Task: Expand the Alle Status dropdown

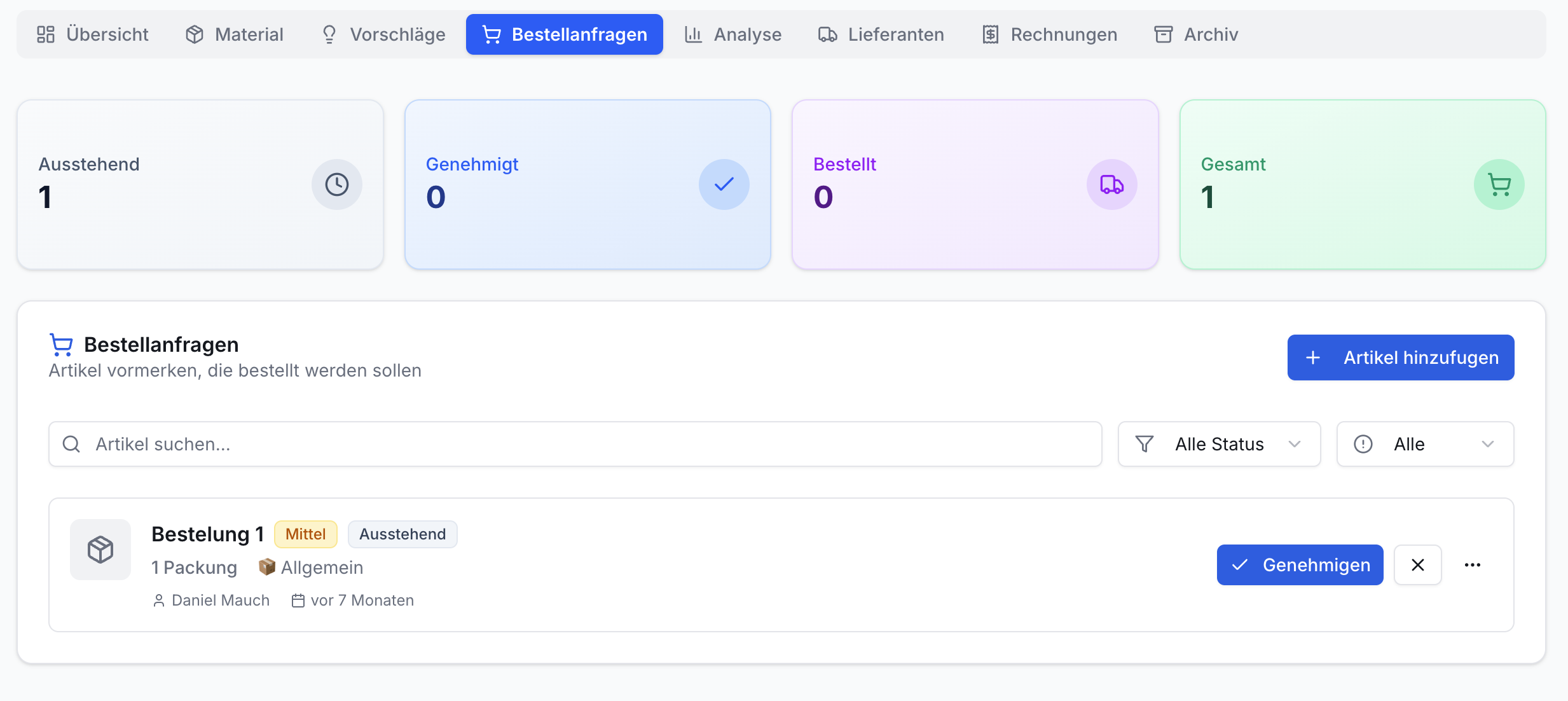Action: [x=1220, y=444]
